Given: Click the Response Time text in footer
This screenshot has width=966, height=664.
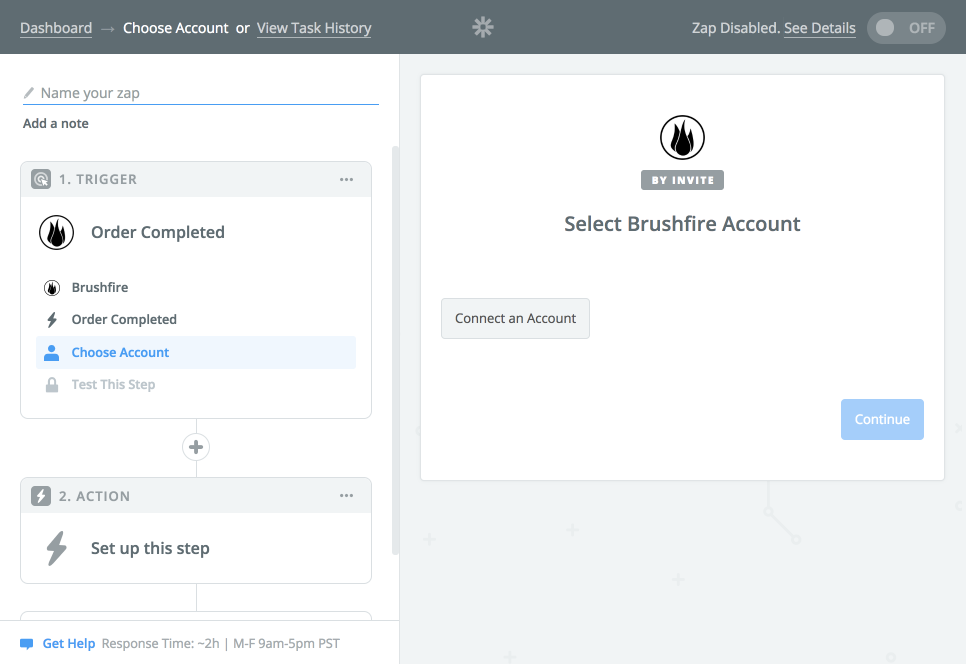Looking at the screenshot, I should pyautogui.click(x=221, y=644).
